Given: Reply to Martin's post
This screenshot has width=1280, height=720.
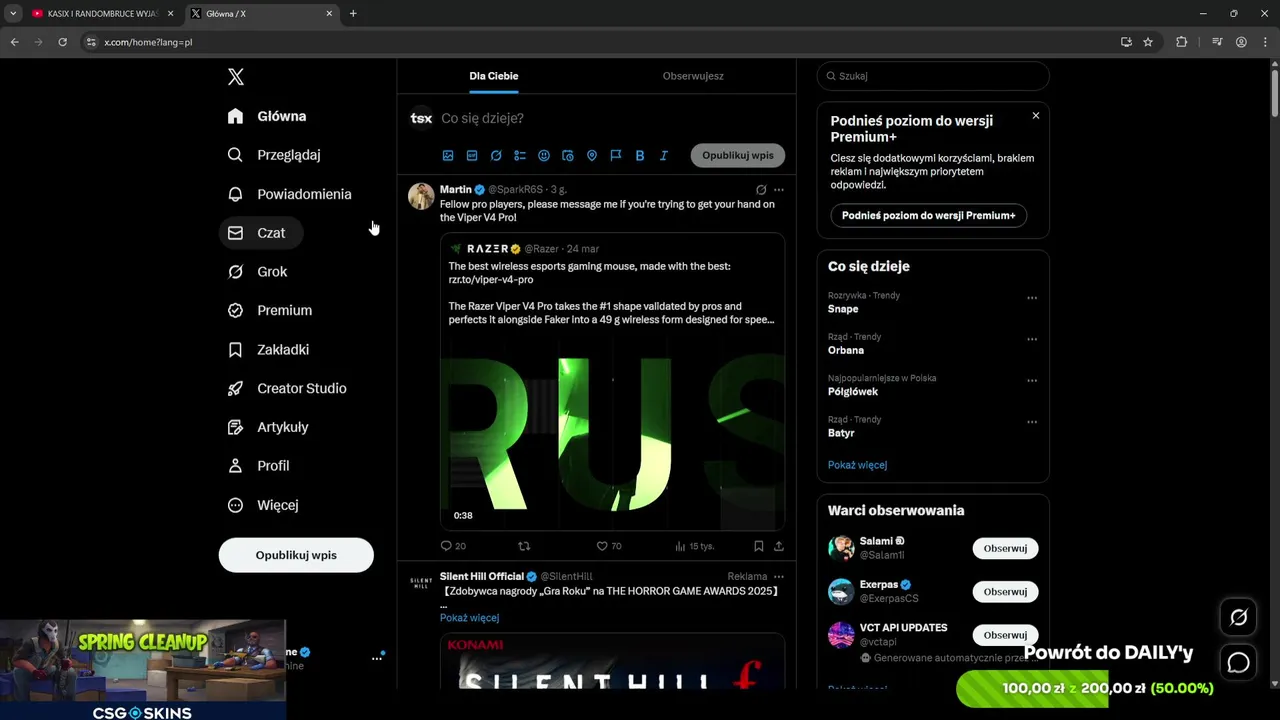Looking at the screenshot, I should [x=453, y=546].
